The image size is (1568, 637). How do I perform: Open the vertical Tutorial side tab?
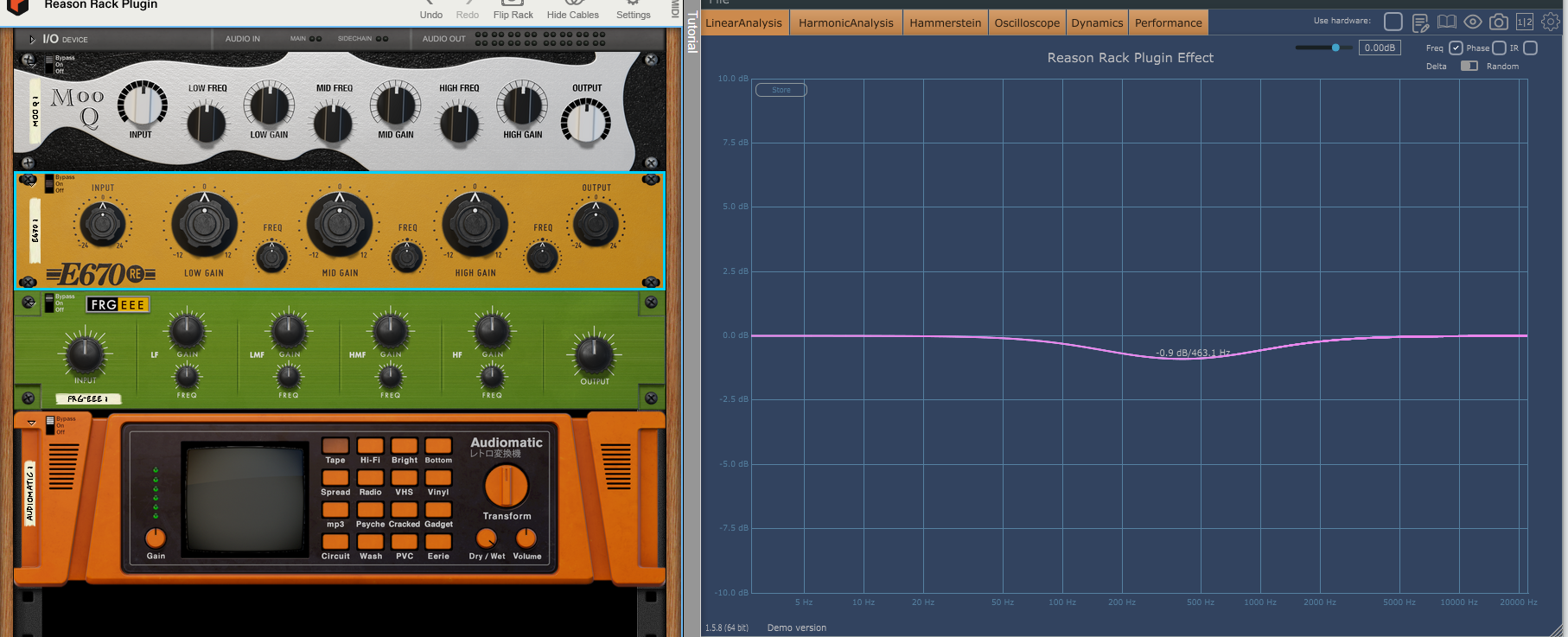(692, 32)
